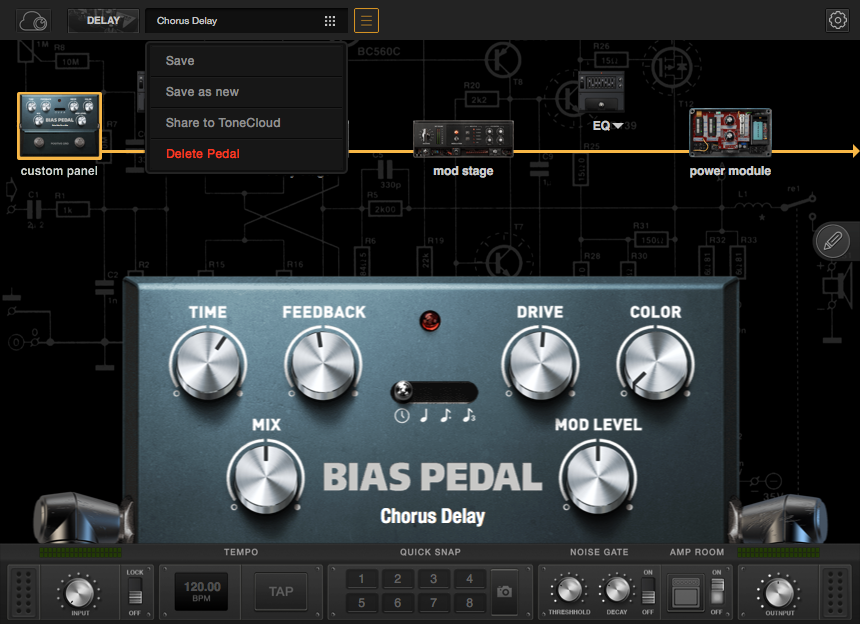Image resolution: width=860 pixels, height=624 pixels.
Task: Select the custom panel thumbnail
Action: click(59, 126)
